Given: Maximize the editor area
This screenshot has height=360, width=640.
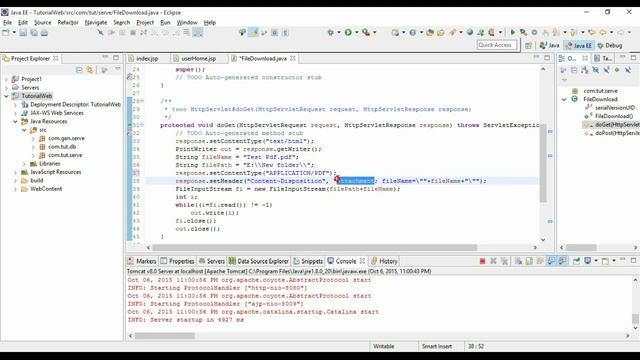Looking at the screenshot, I should (547, 58).
